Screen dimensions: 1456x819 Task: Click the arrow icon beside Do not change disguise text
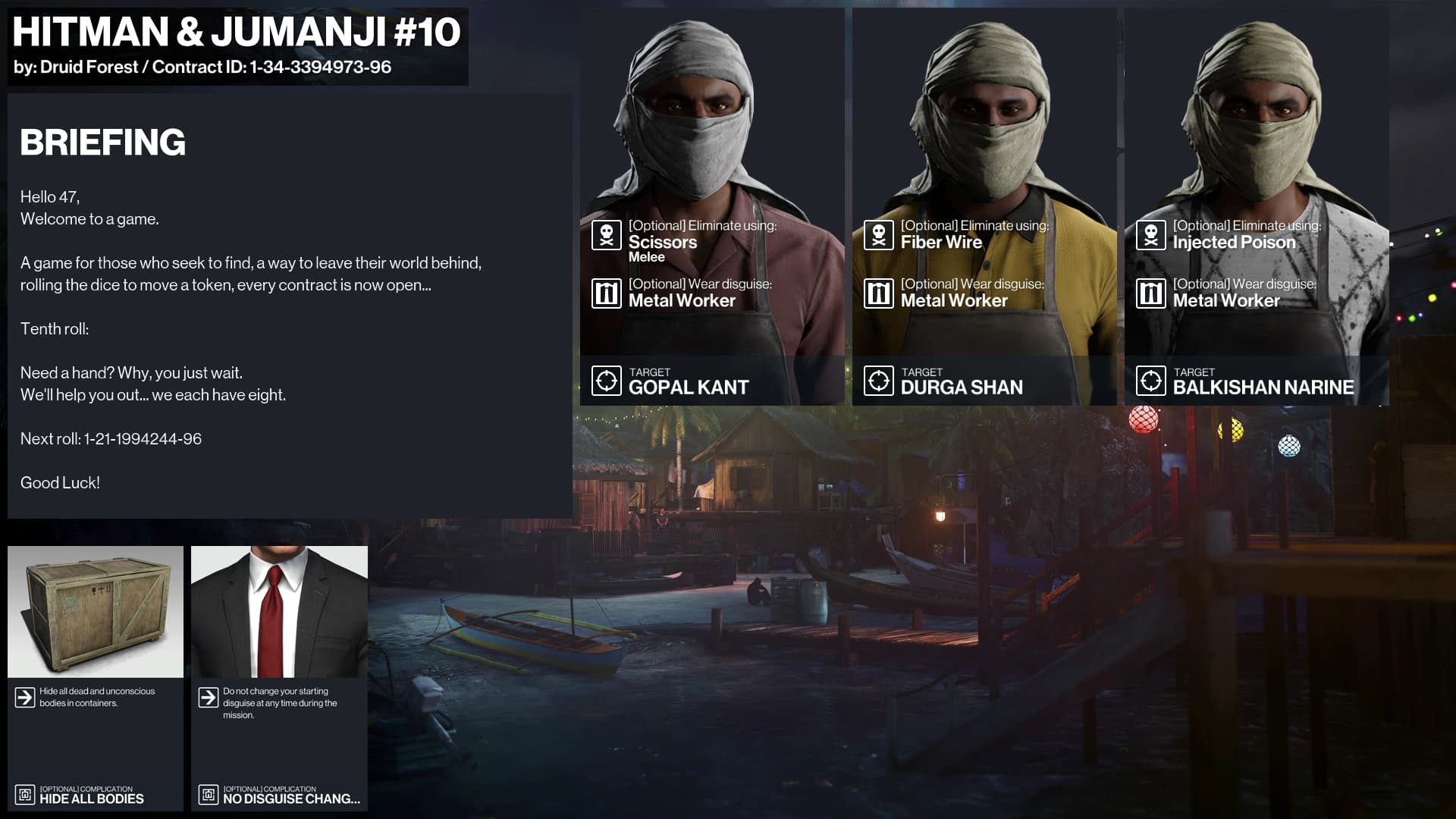click(209, 697)
